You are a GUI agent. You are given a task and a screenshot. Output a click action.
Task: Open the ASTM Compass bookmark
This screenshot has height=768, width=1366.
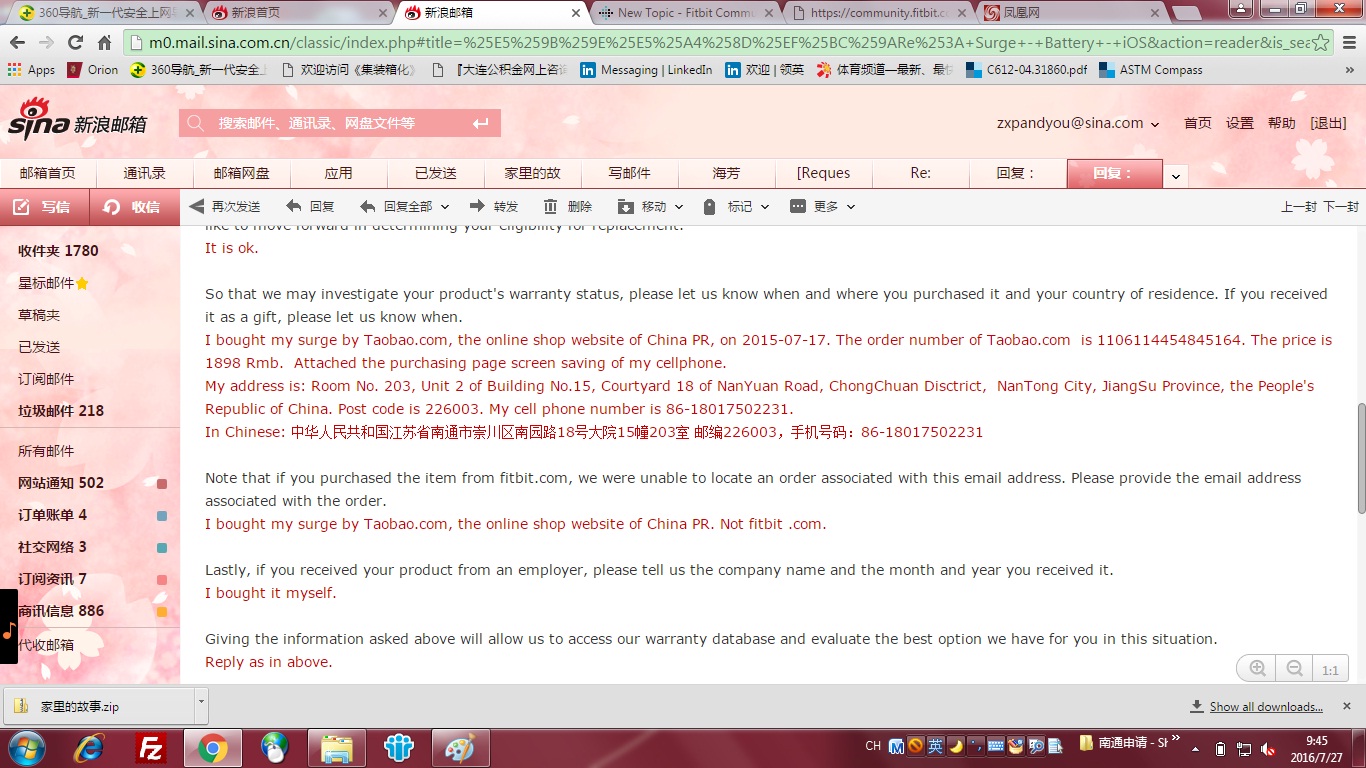(x=1150, y=70)
